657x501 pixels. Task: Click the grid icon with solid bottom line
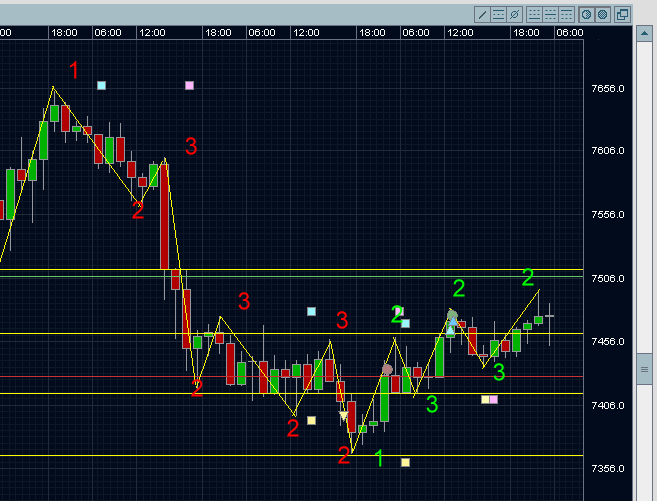(535, 14)
